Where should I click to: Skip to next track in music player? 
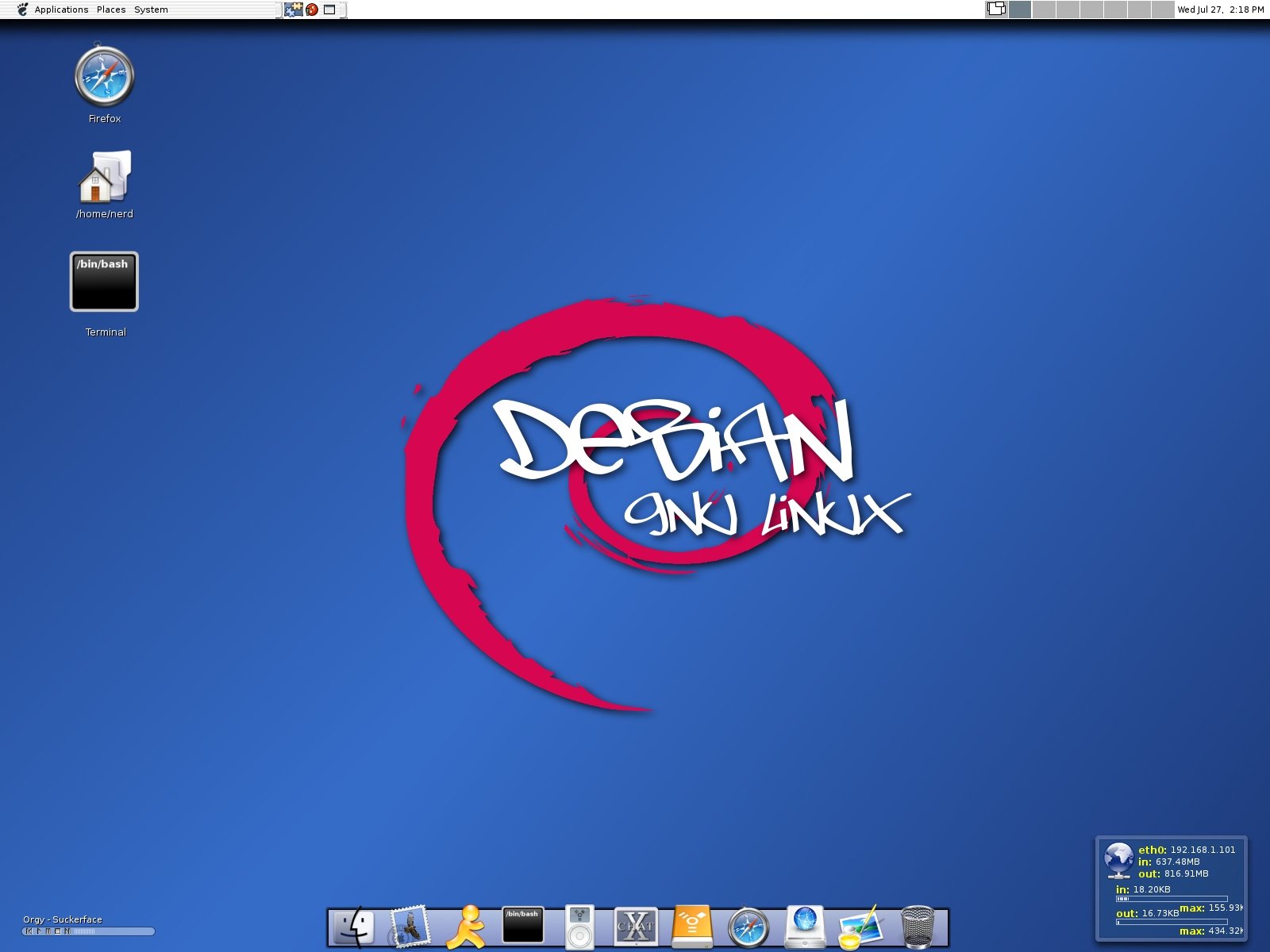[x=67, y=931]
